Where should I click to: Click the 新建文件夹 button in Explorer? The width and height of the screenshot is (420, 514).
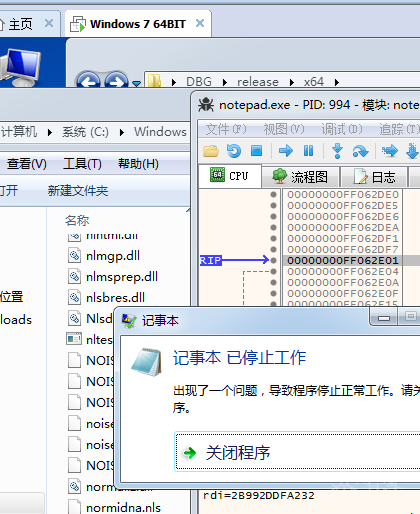(78, 191)
